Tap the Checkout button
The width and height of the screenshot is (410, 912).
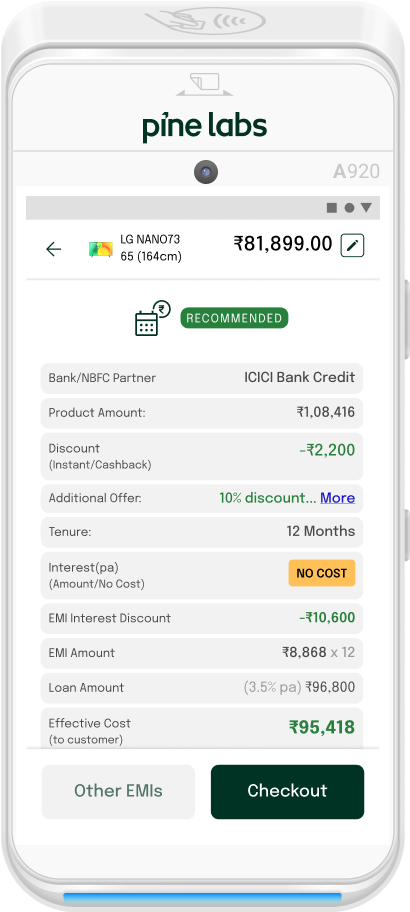(x=287, y=792)
